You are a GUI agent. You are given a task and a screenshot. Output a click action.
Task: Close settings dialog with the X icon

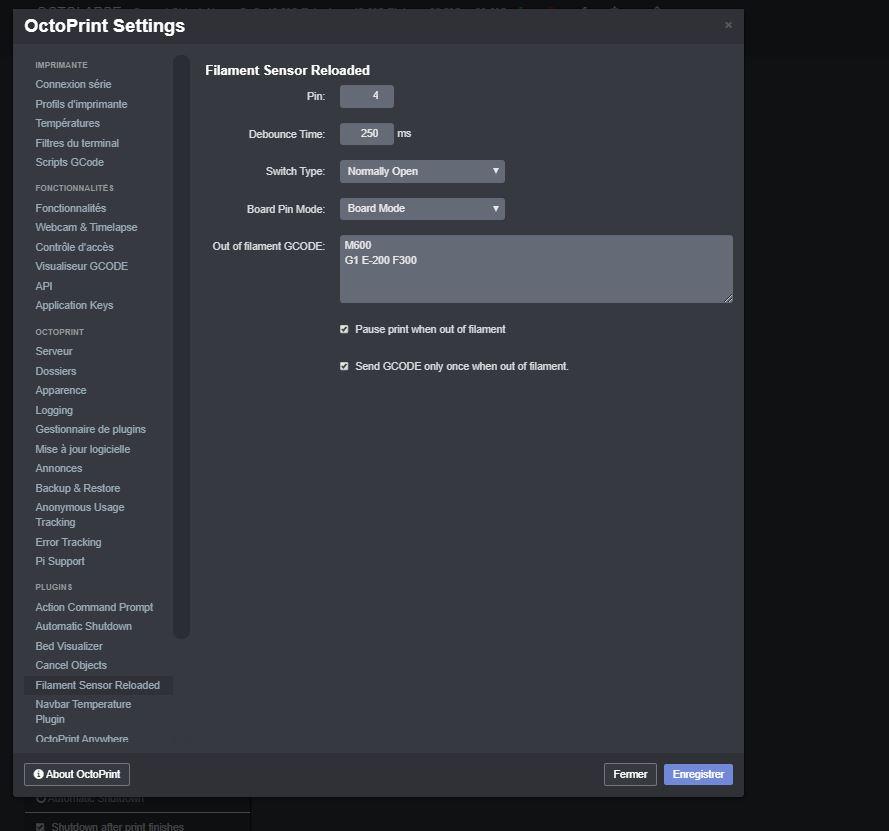728,25
